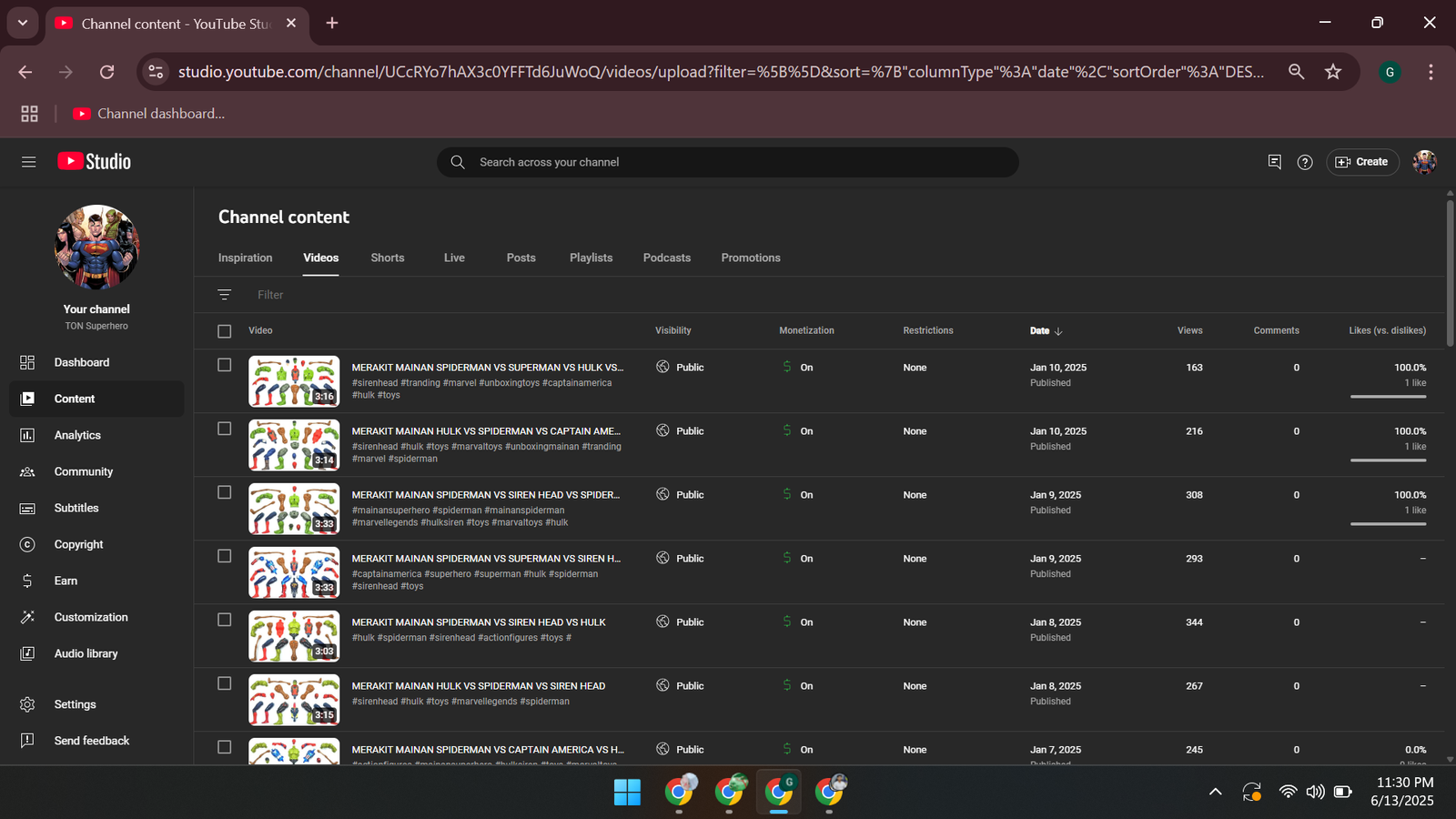This screenshot has width=1456, height=819.
Task: Select Content in the sidebar
Action: coord(96,399)
